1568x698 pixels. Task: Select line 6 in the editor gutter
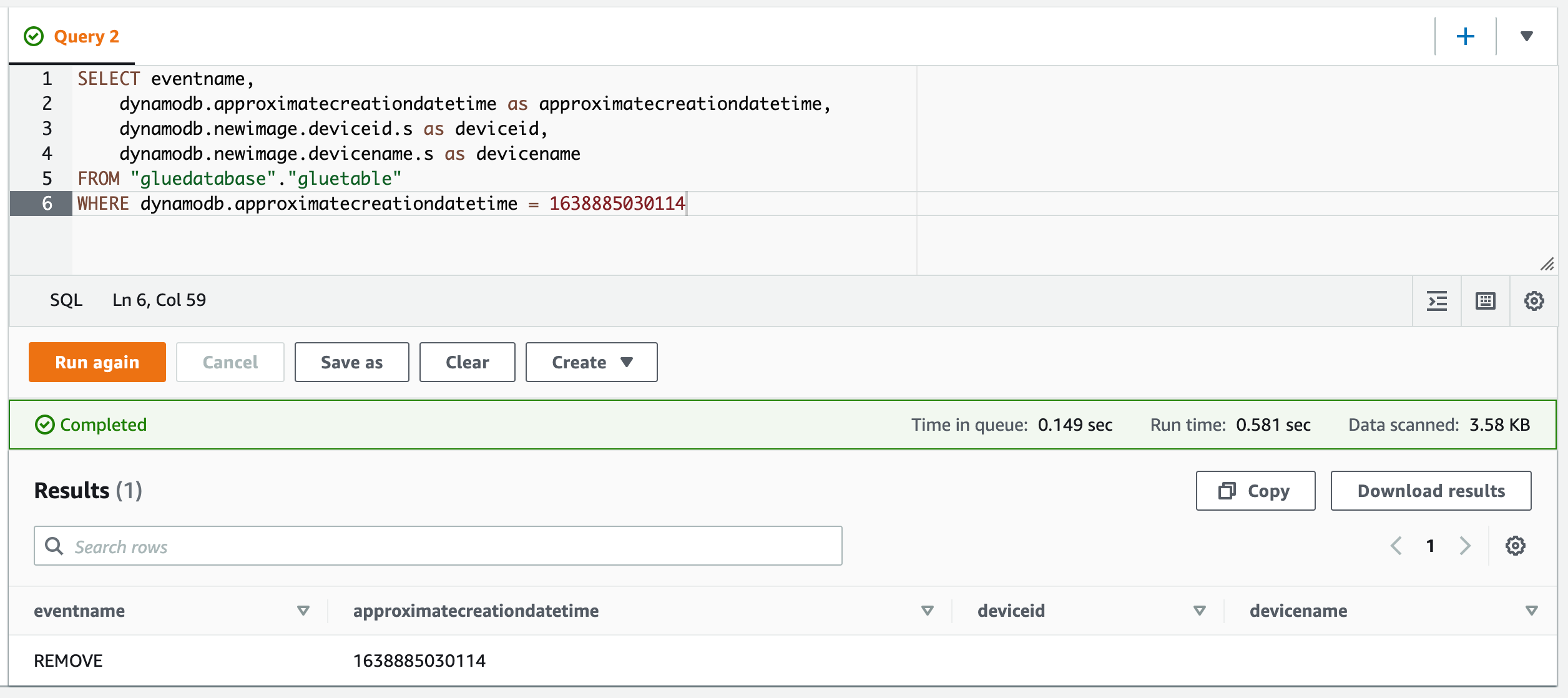tap(41, 204)
